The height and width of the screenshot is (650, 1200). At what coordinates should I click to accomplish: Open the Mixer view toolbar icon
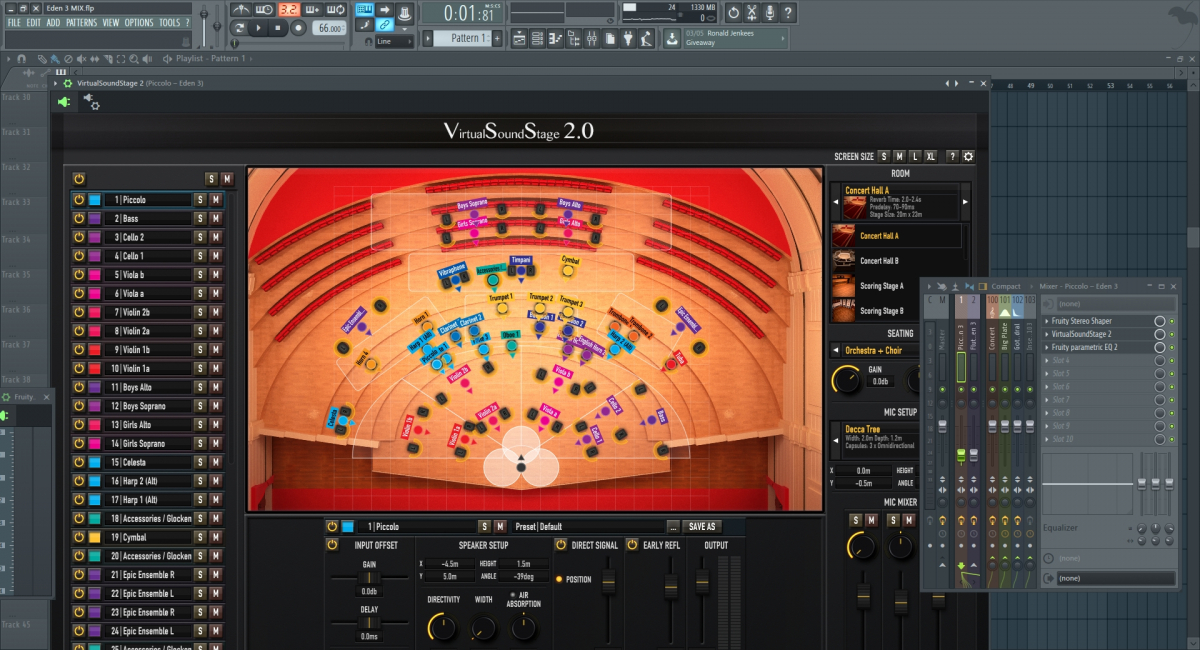pyautogui.click(x=592, y=38)
